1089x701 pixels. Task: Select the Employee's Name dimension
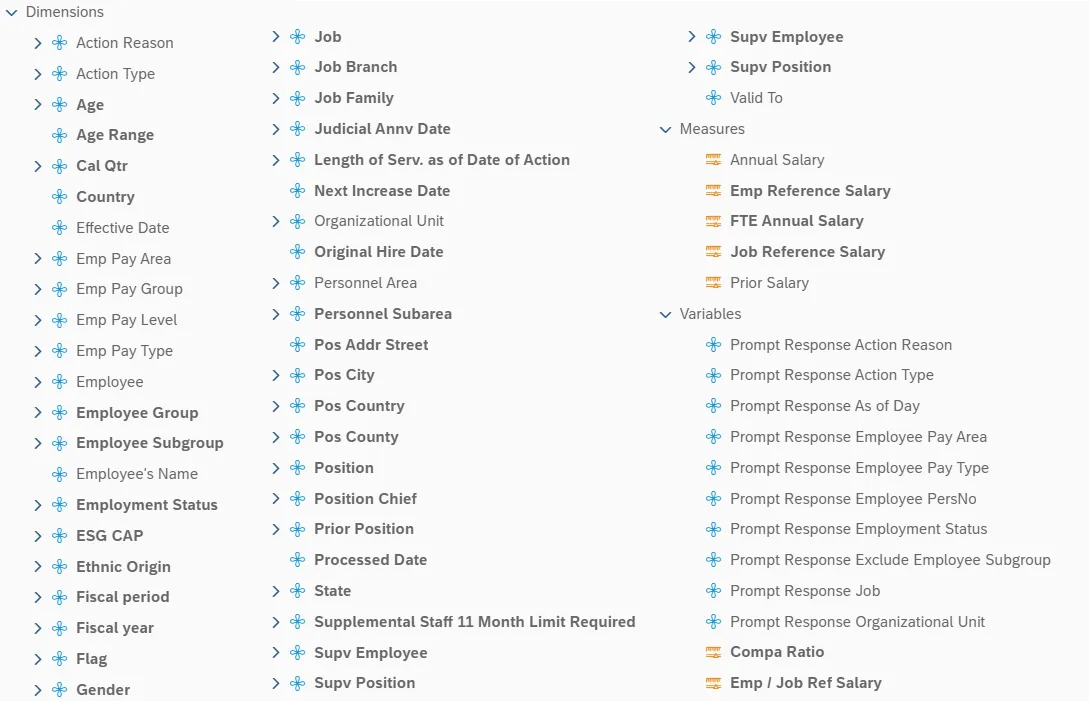[x=137, y=474]
